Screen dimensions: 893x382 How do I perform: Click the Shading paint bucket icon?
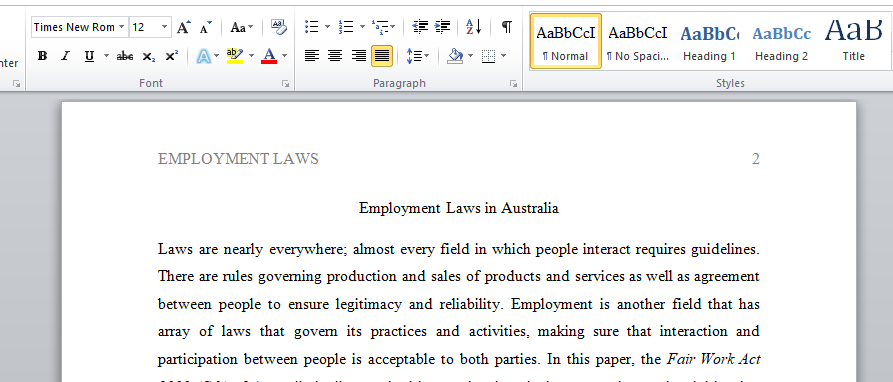coord(455,56)
